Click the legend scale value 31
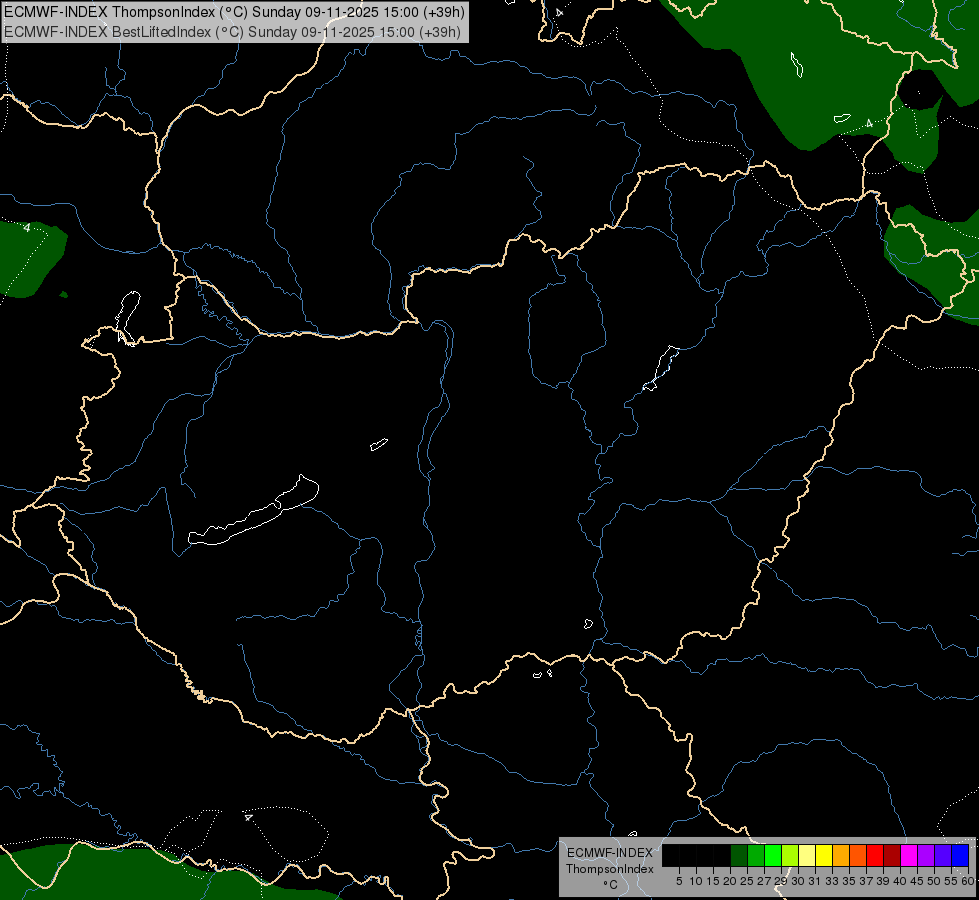The height and width of the screenshot is (900, 979). point(815,881)
